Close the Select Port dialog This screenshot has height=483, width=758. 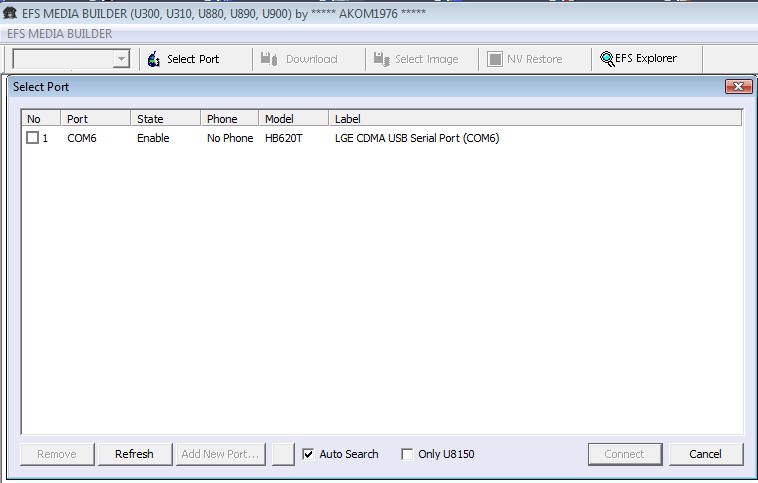(x=738, y=87)
